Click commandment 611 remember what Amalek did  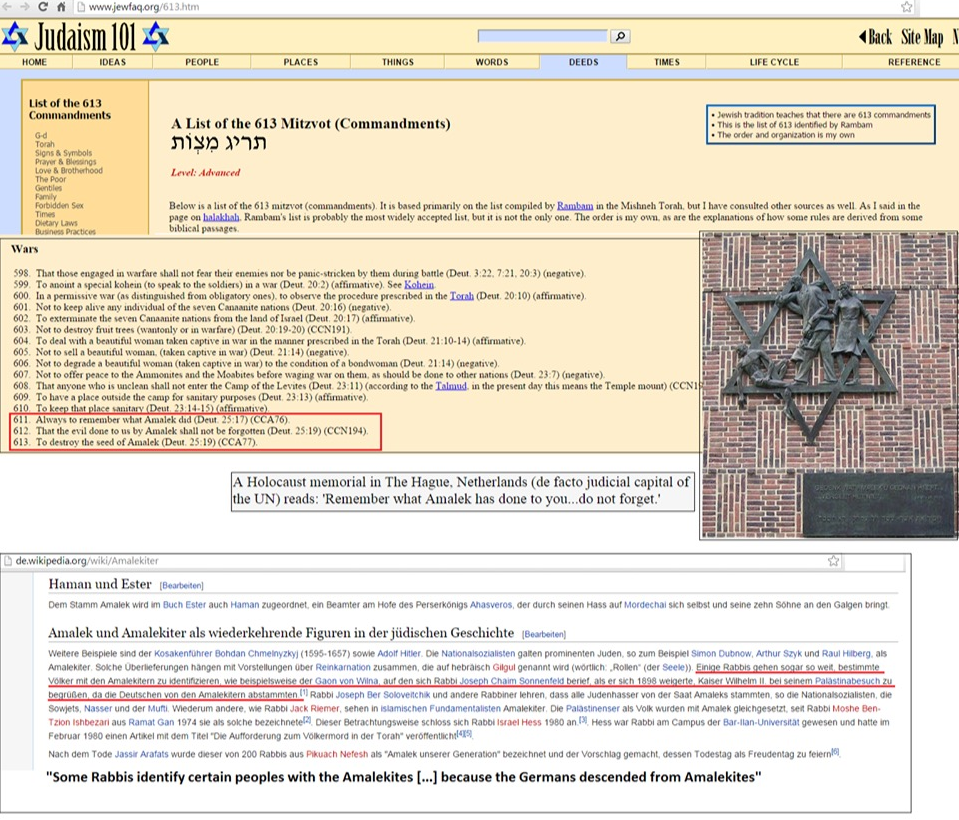(x=151, y=419)
